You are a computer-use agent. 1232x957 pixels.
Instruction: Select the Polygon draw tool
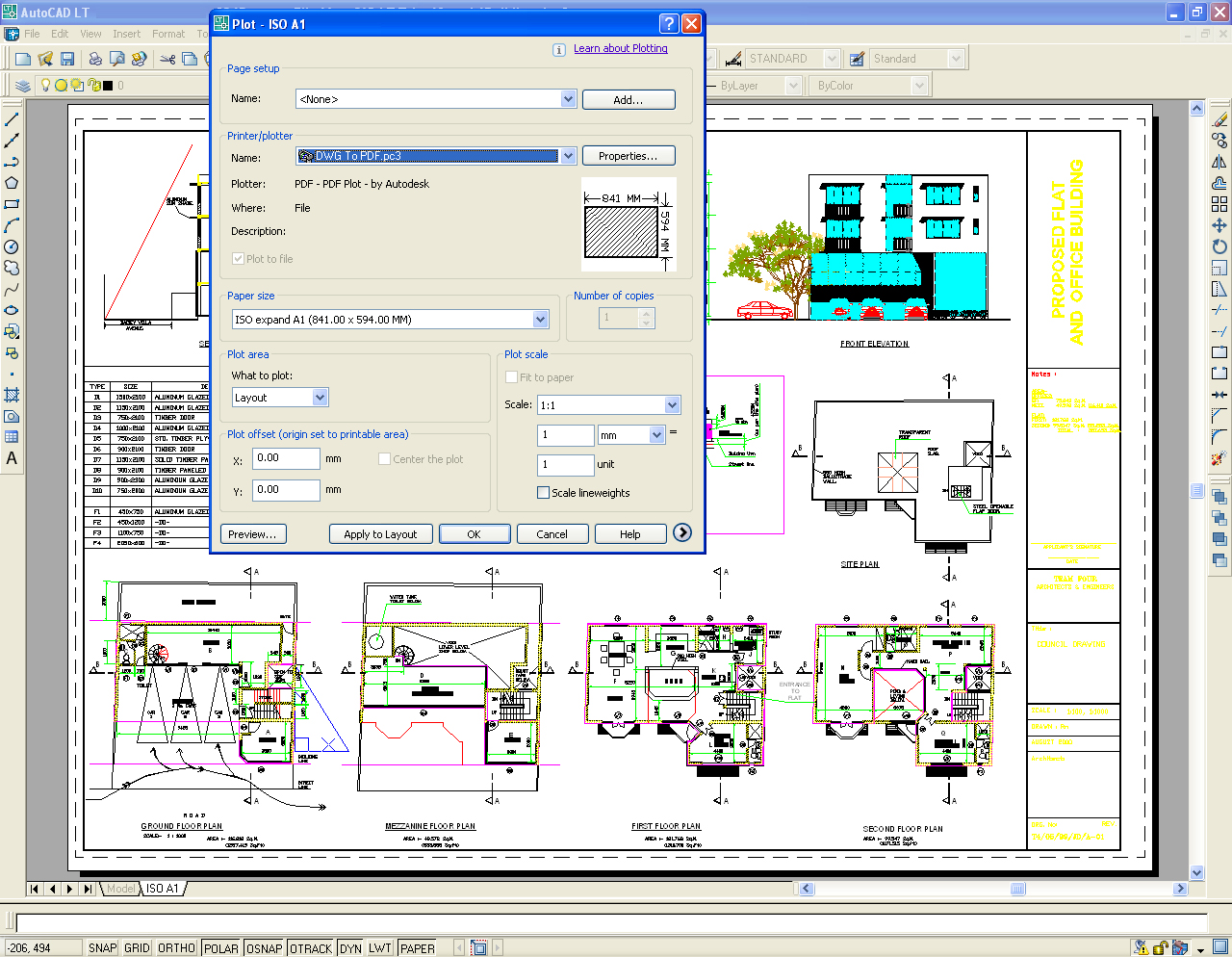click(x=12, y=183)
